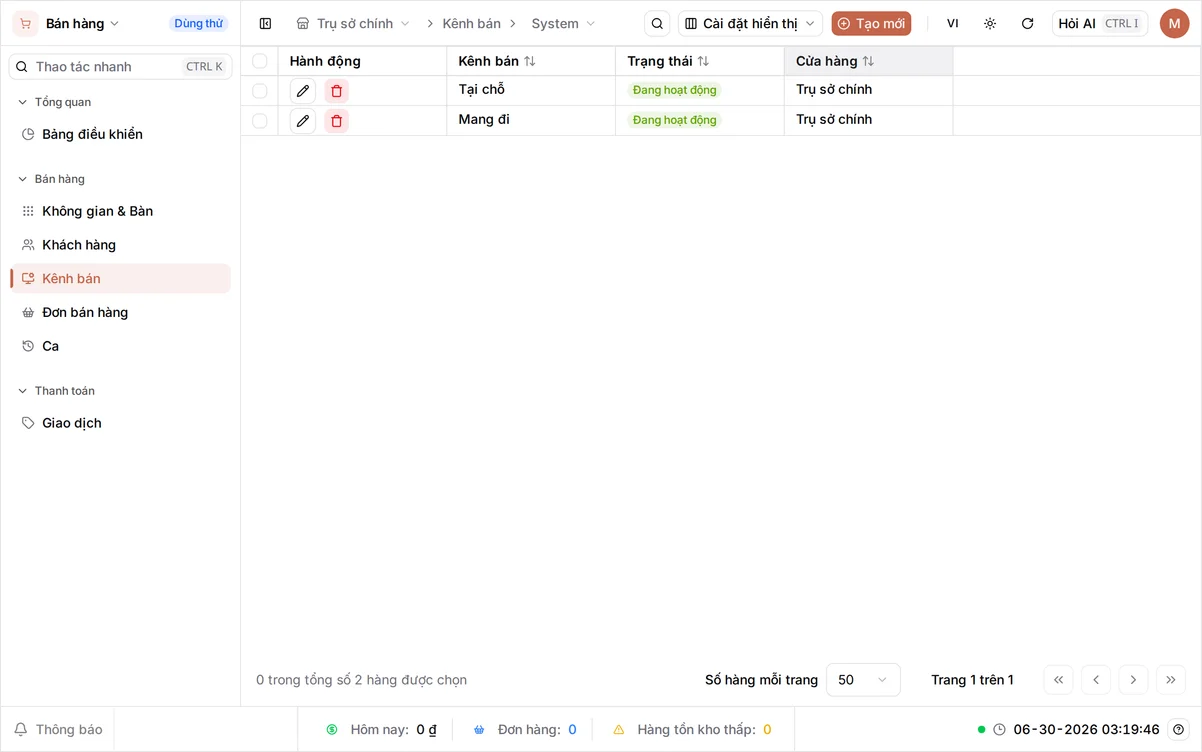Go to the previous page

(1096, 680)
